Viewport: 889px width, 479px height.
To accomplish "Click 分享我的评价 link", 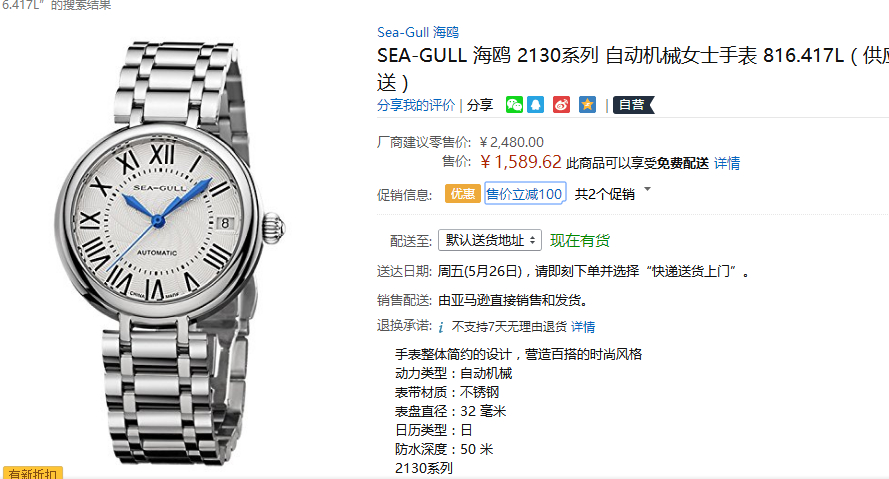I will coord(416,105).
